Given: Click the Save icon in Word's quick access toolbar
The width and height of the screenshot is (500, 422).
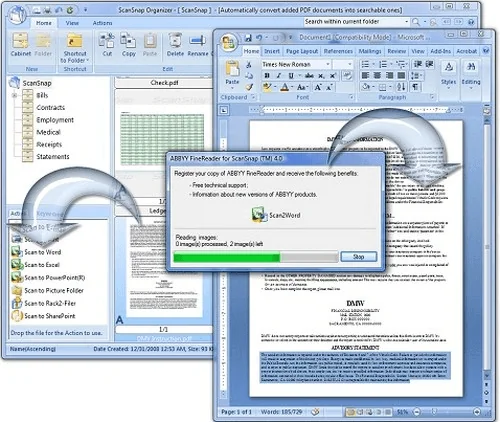Looking at the screenshot, I should pyautogui.click(x=248, y=38).
